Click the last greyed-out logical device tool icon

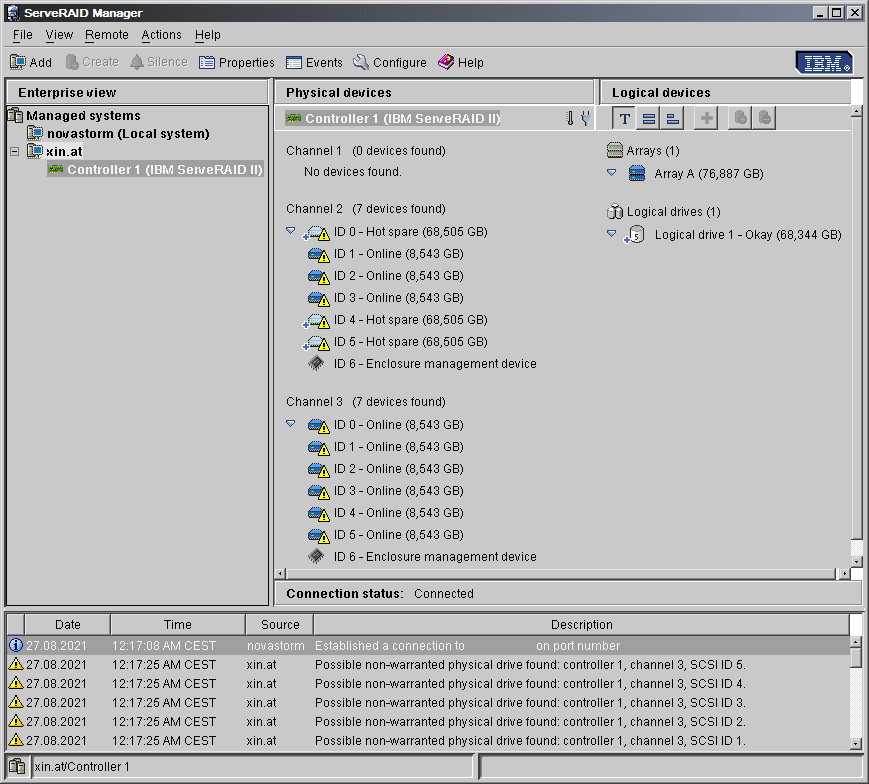click(765, 118)
